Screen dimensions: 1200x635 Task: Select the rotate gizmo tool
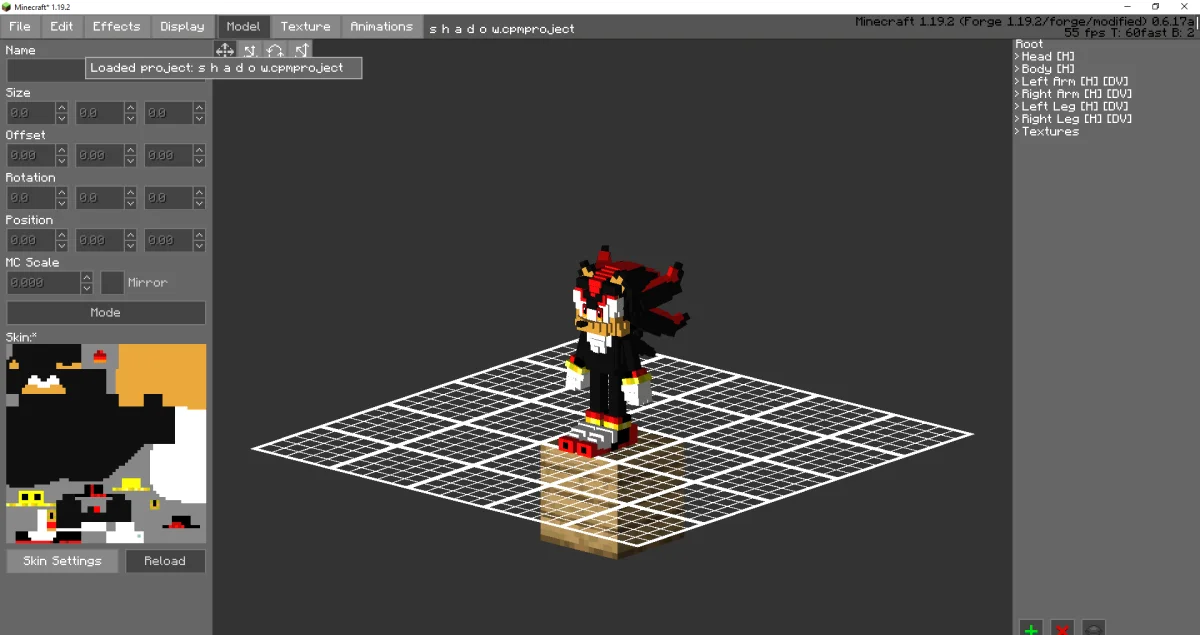point(275,49)
